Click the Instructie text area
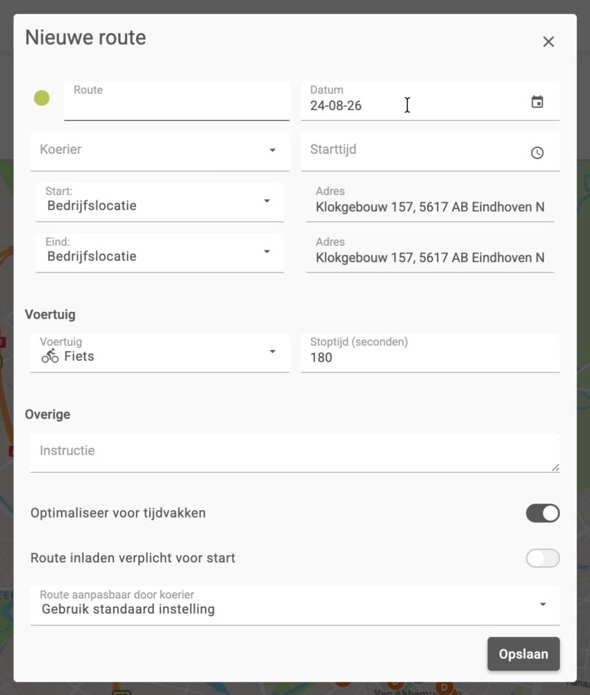This screenshot has height=695, width=590. click(x=295, y=453)
